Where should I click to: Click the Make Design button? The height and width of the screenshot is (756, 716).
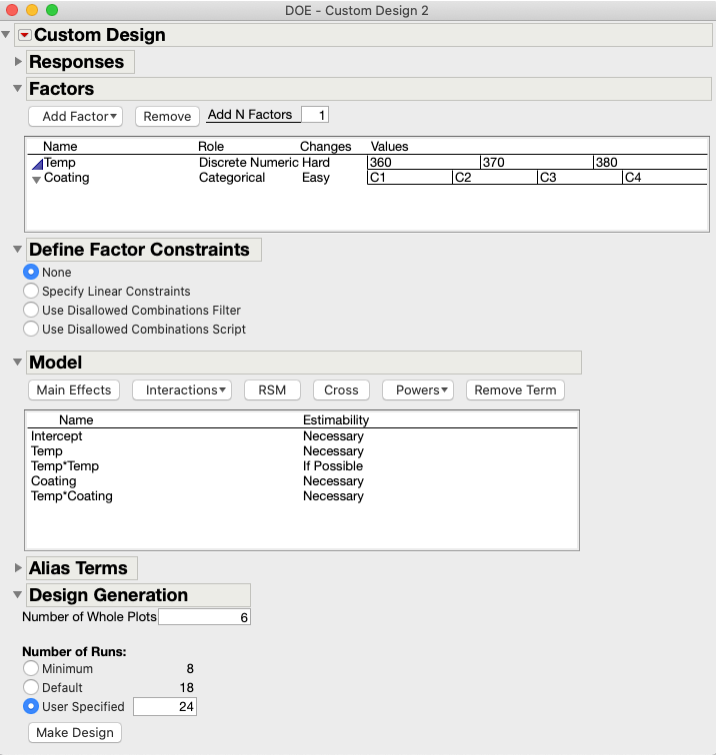[75, 733]
